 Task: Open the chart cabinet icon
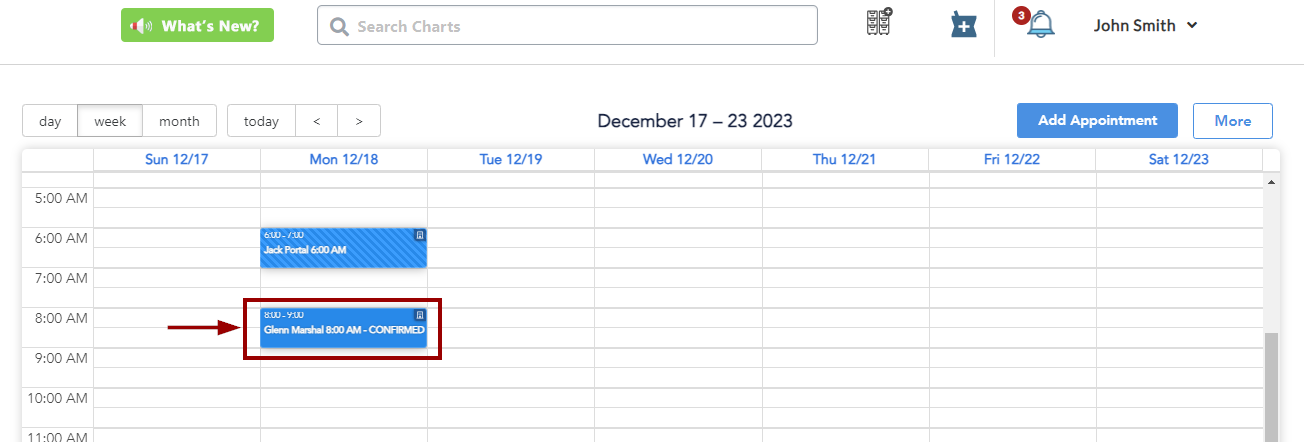(x=879, y=24)
